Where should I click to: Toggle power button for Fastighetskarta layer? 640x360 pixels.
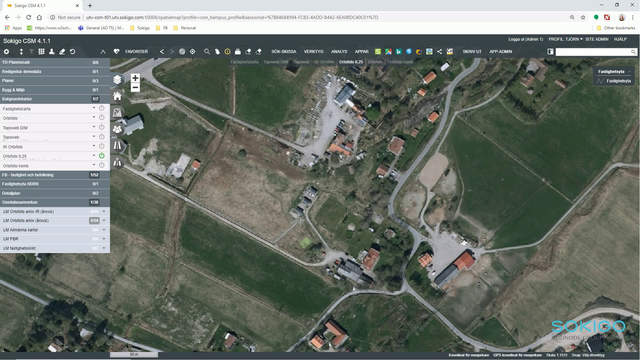click(x=102, y=108)
